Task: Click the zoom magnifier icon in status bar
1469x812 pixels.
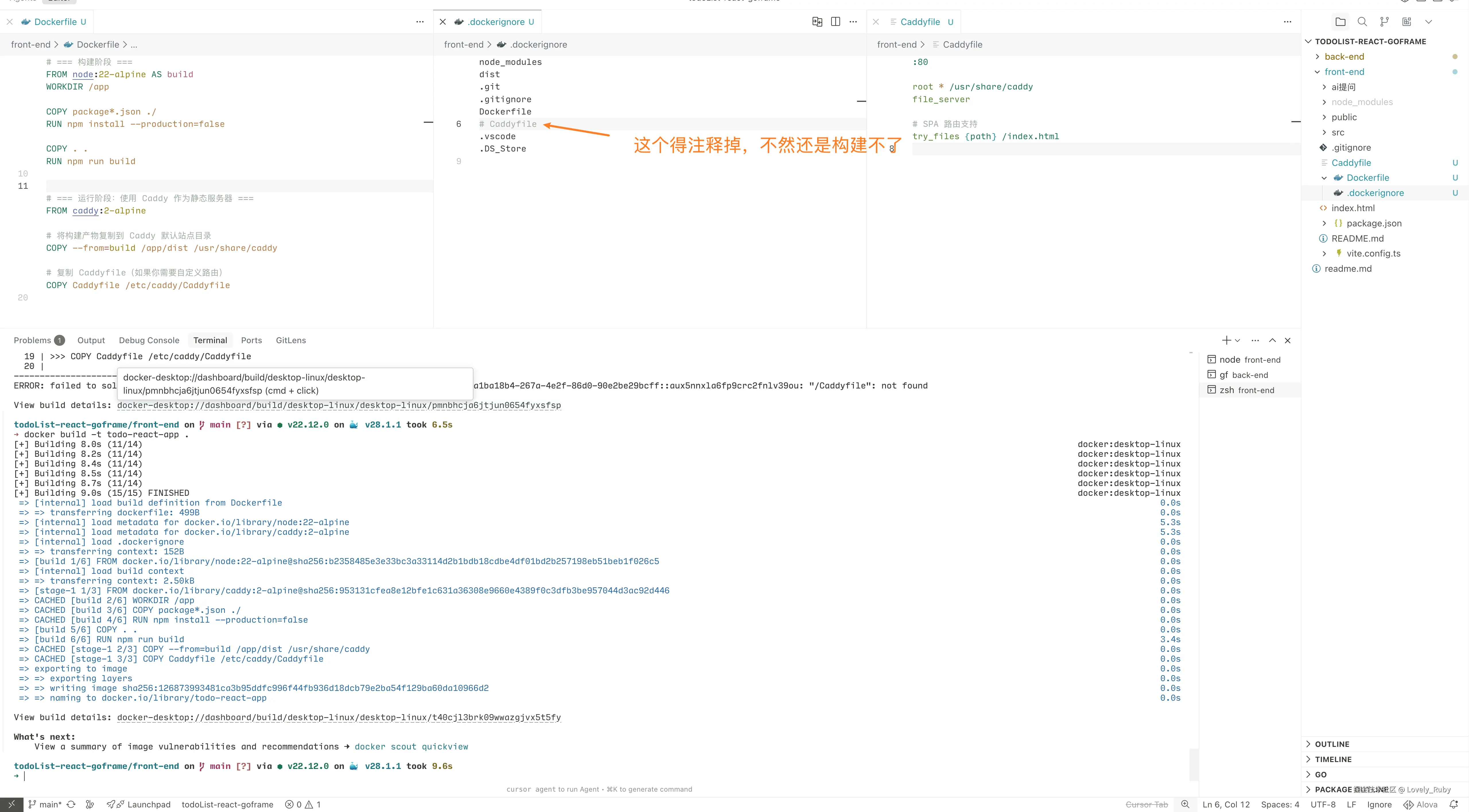Action: tap(1185, 804)
